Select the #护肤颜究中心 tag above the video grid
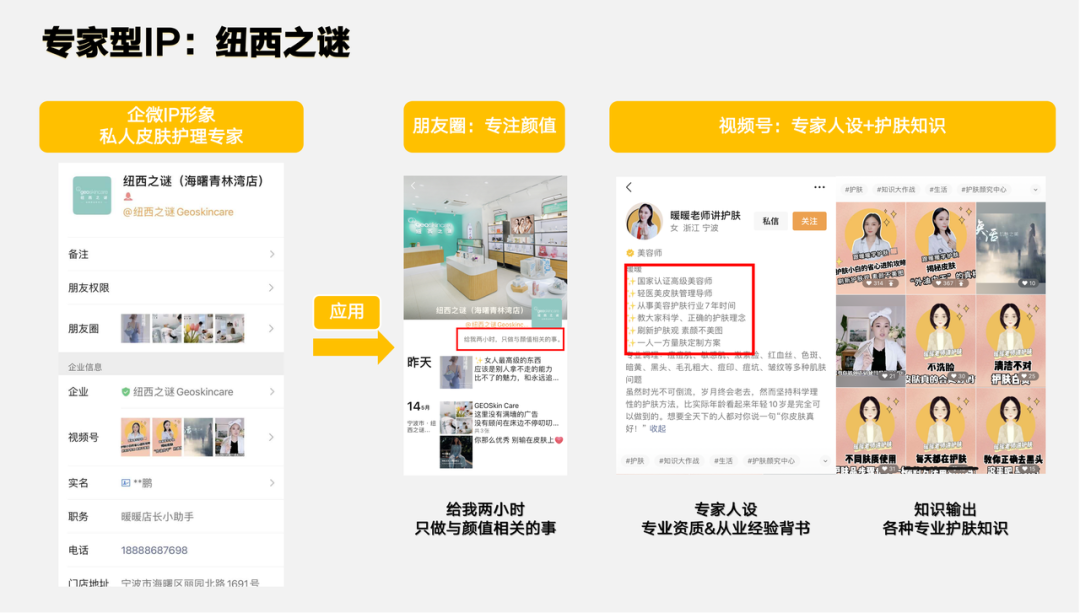Screen dimensions: 1080x613 pos(984,189)
